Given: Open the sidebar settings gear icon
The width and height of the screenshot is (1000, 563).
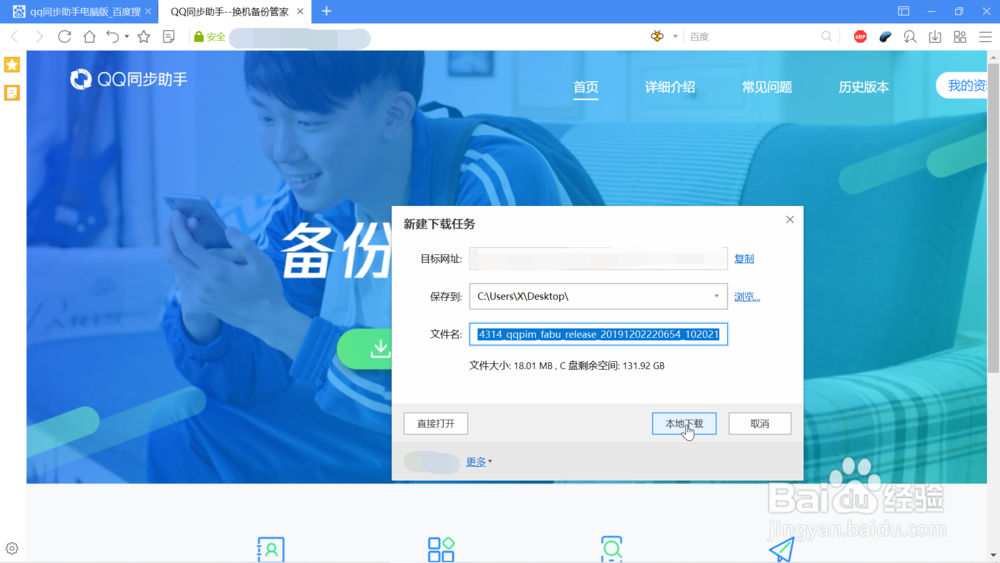Looking at the screenshot, I should pos(12,548).
